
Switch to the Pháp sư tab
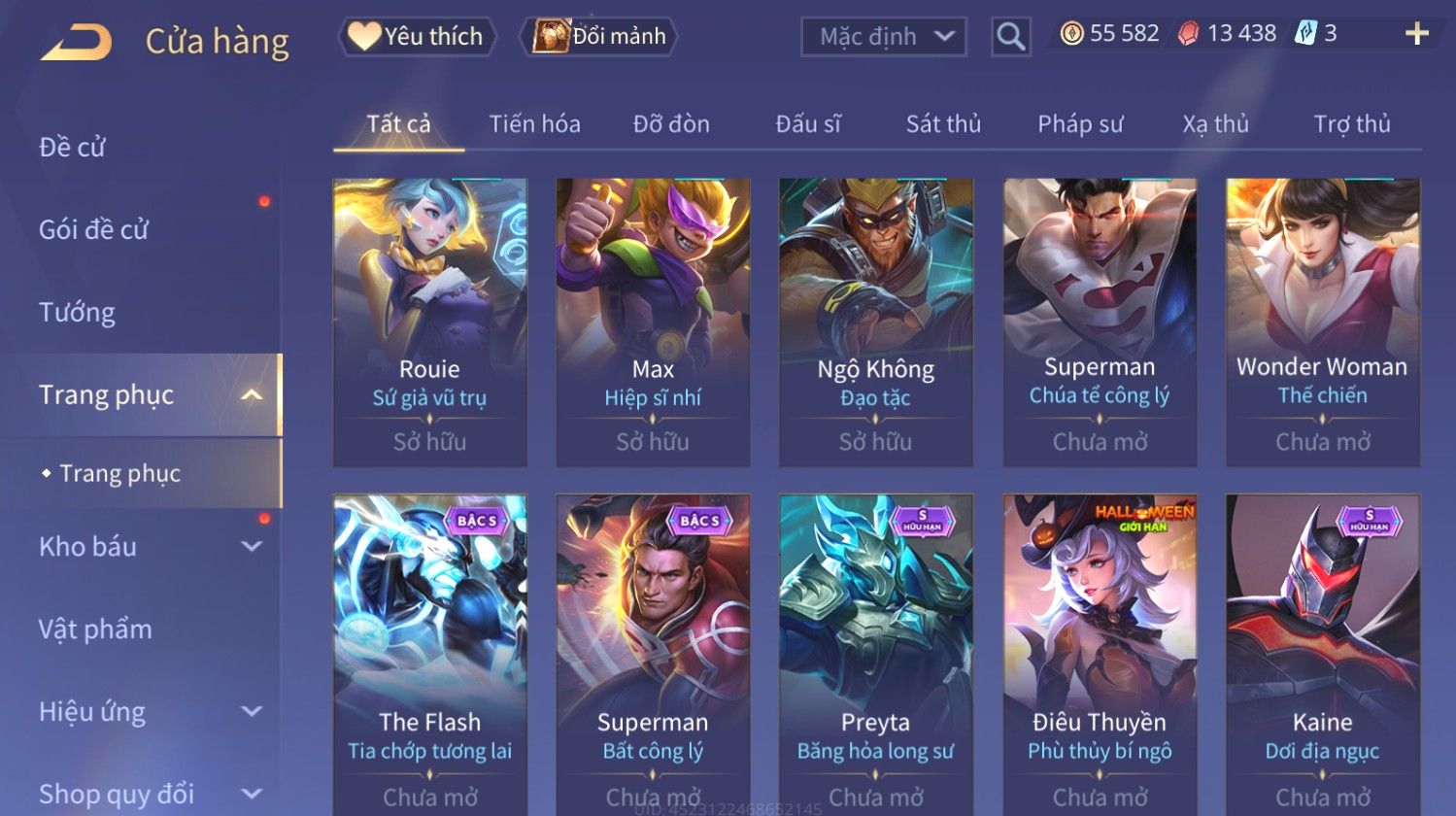(x=1080, y=124)
